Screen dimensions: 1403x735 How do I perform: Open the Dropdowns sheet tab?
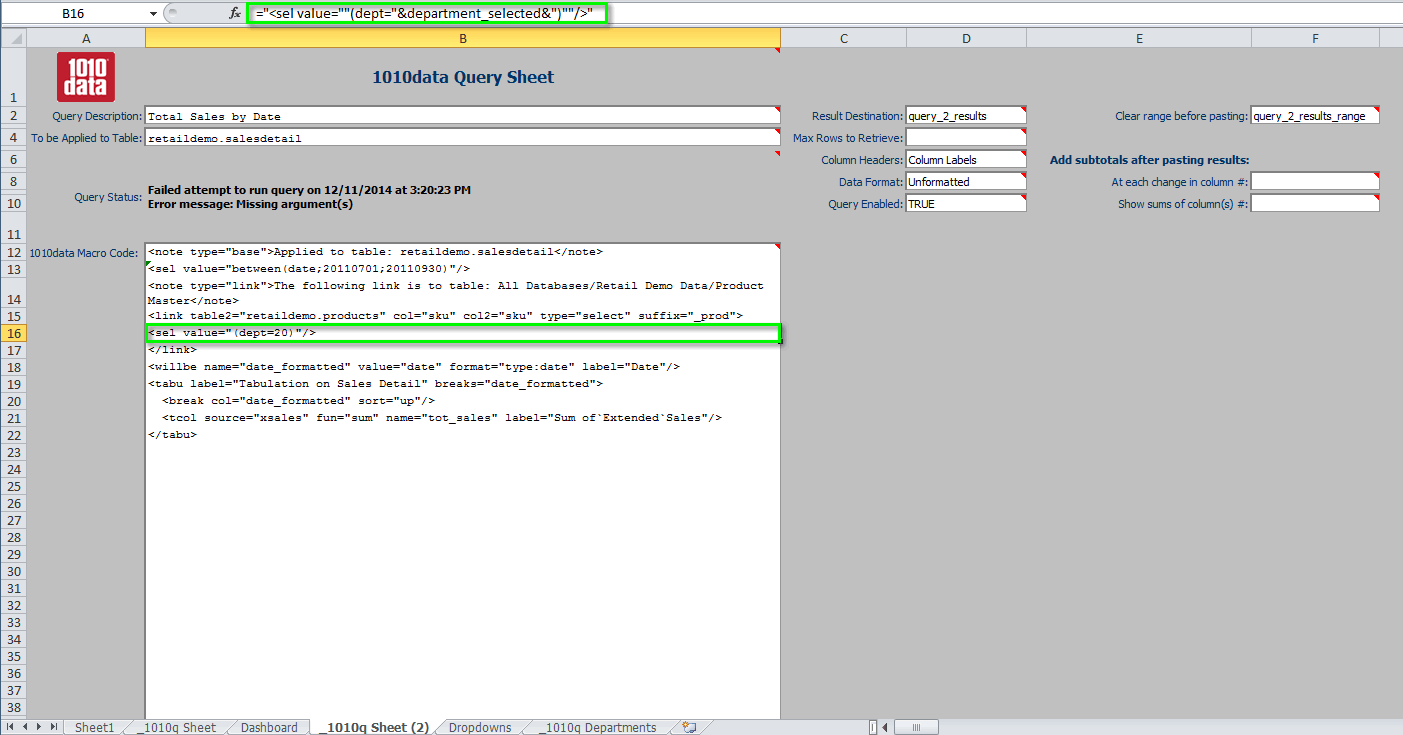(x=480, y=727)
